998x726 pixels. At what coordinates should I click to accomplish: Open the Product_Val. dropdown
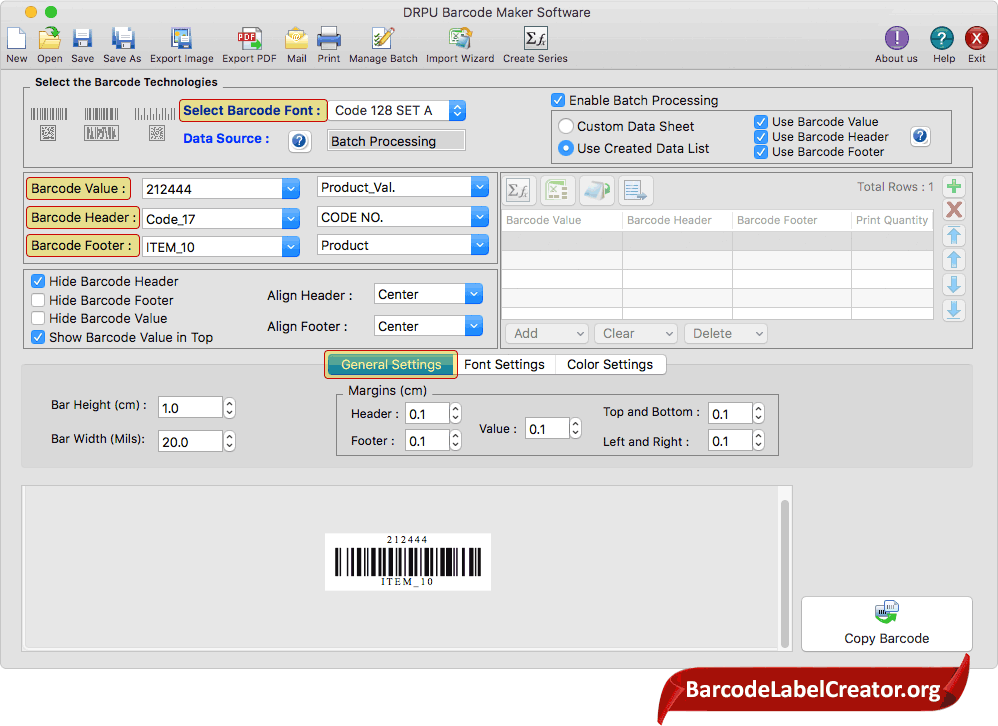(479, 187)
